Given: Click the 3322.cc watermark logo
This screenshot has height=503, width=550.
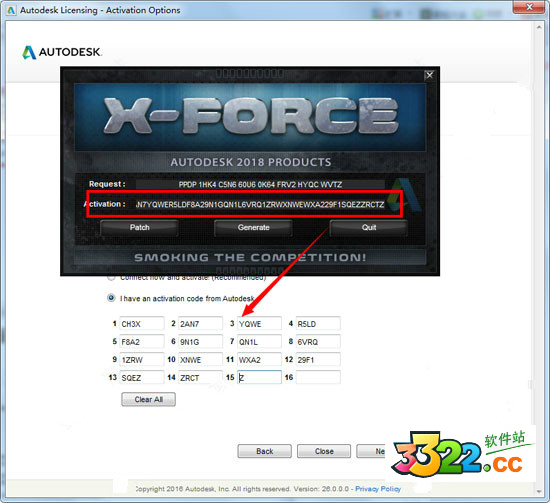Looking at the screenshot, I should point(462,452).
